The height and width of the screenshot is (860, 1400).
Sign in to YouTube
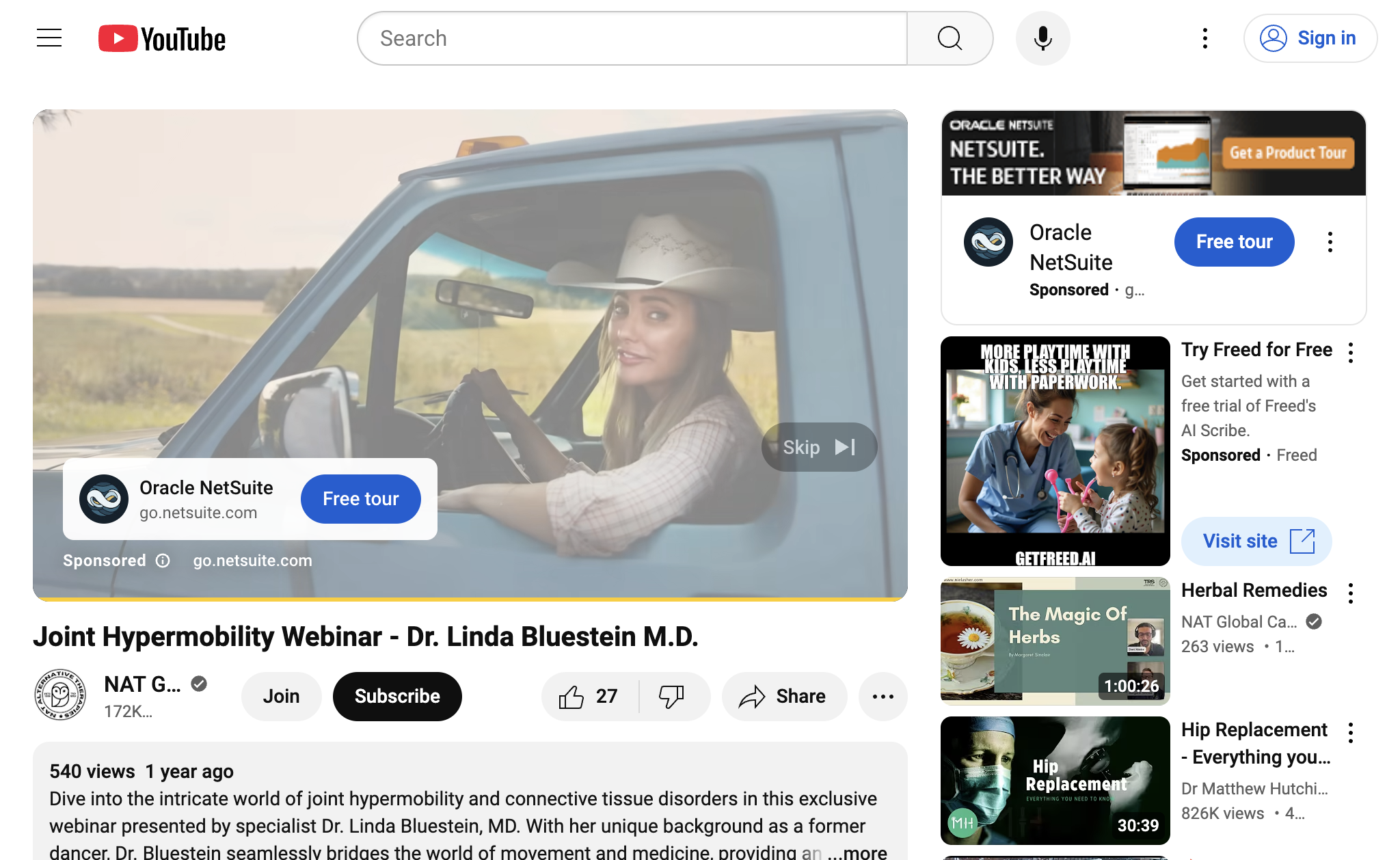click(1310, 38)
